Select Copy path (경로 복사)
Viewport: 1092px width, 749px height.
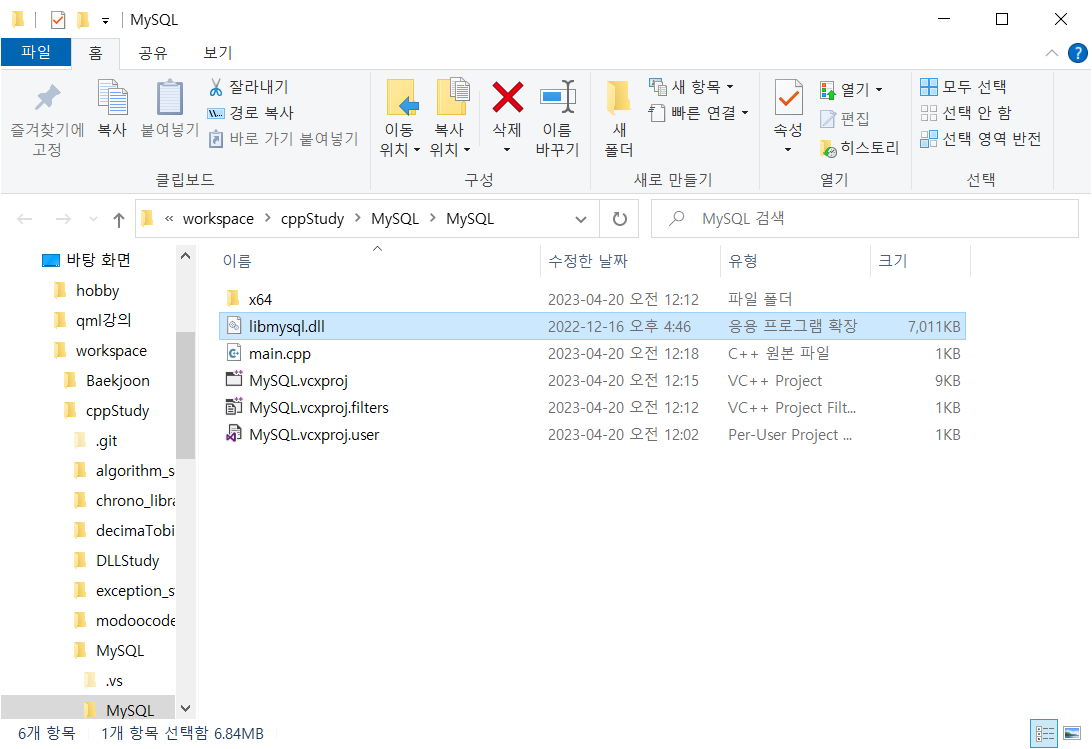pyautogui.click(x=251, y=113)
